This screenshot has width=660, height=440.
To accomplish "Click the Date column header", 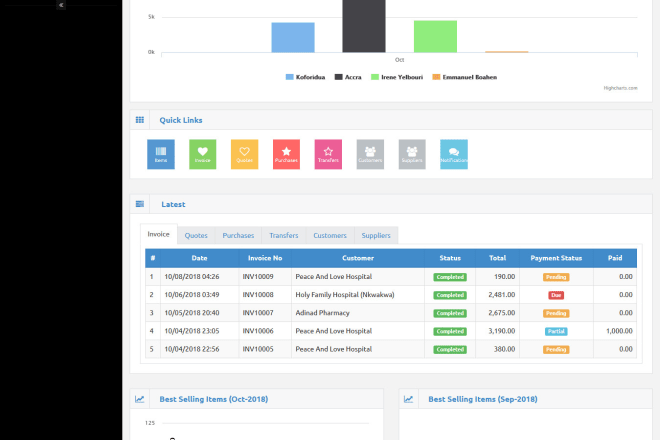I will point(200,258).
